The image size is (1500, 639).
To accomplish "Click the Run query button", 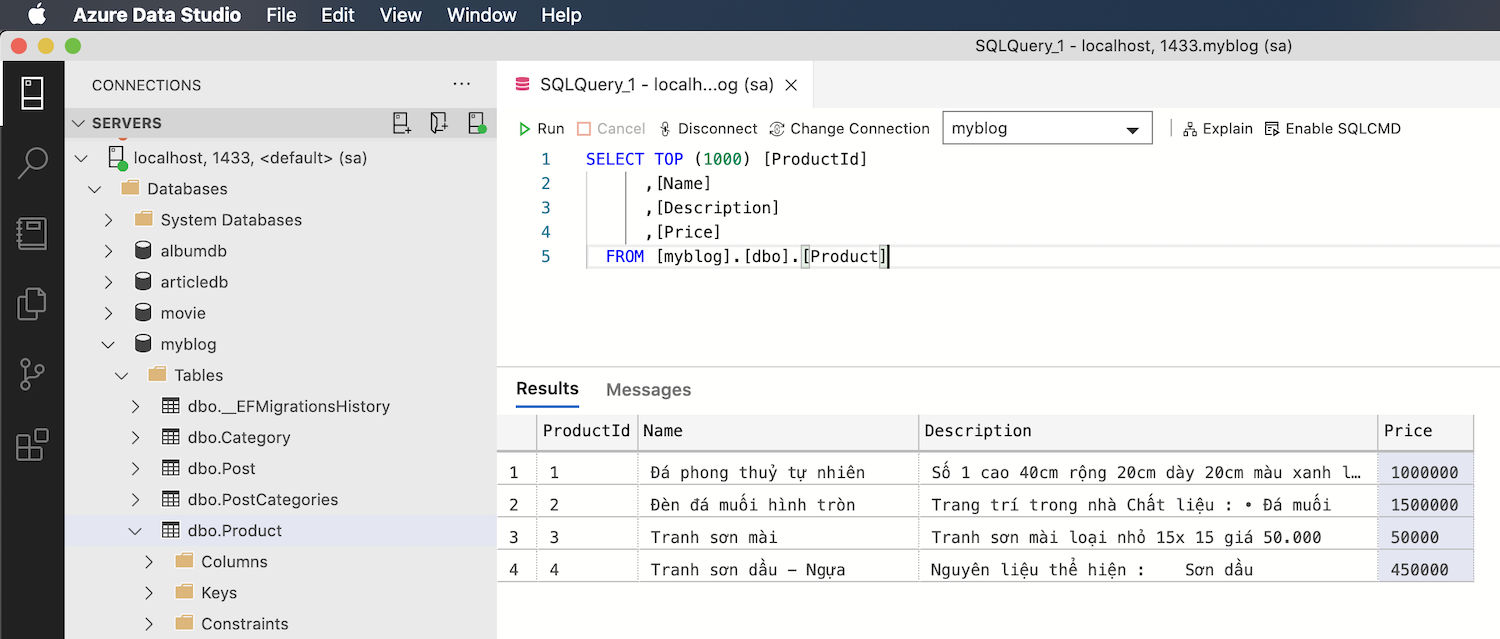I will point(541,129).
